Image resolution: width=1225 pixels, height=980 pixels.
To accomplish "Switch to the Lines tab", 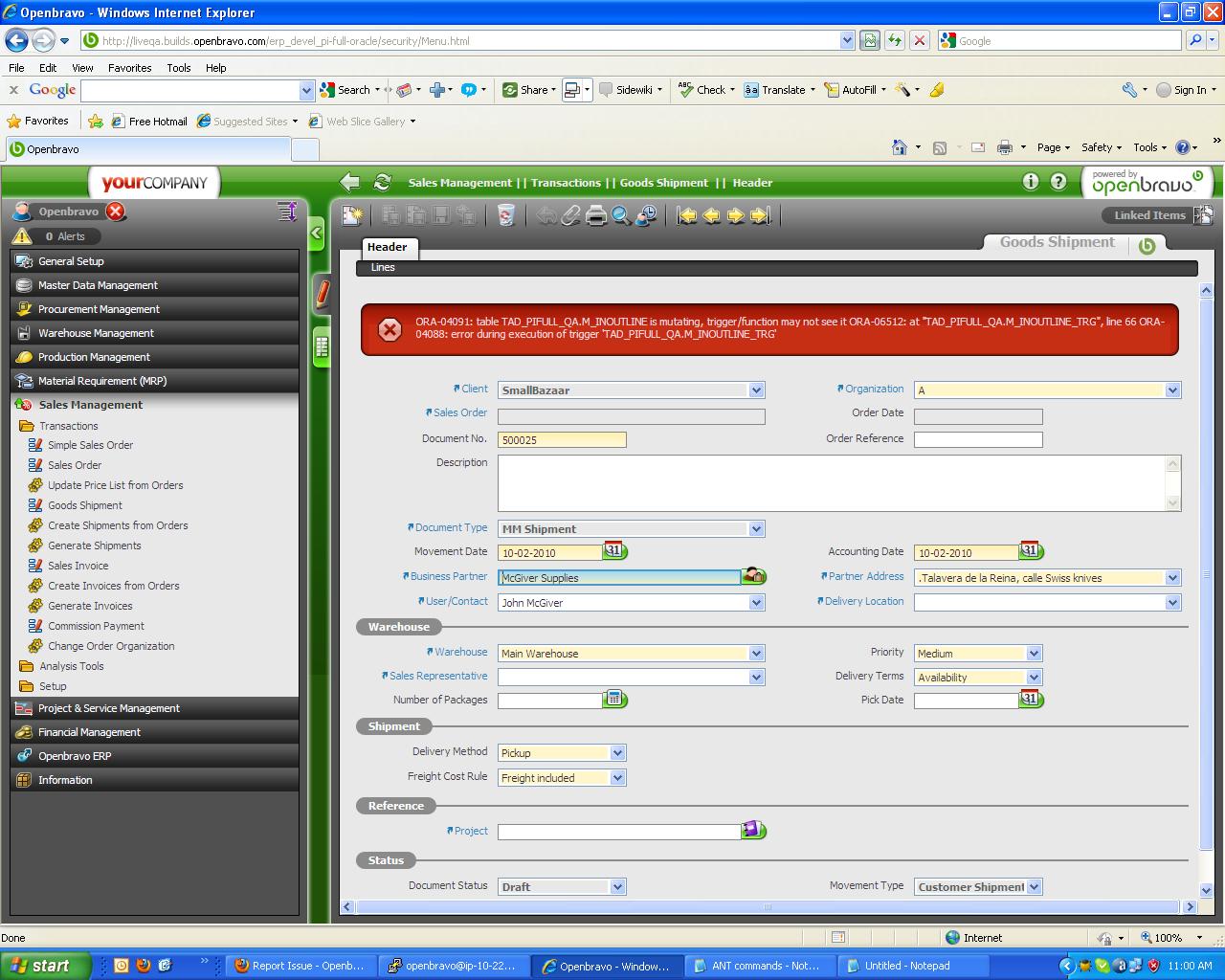I will [x=383, y=268].
